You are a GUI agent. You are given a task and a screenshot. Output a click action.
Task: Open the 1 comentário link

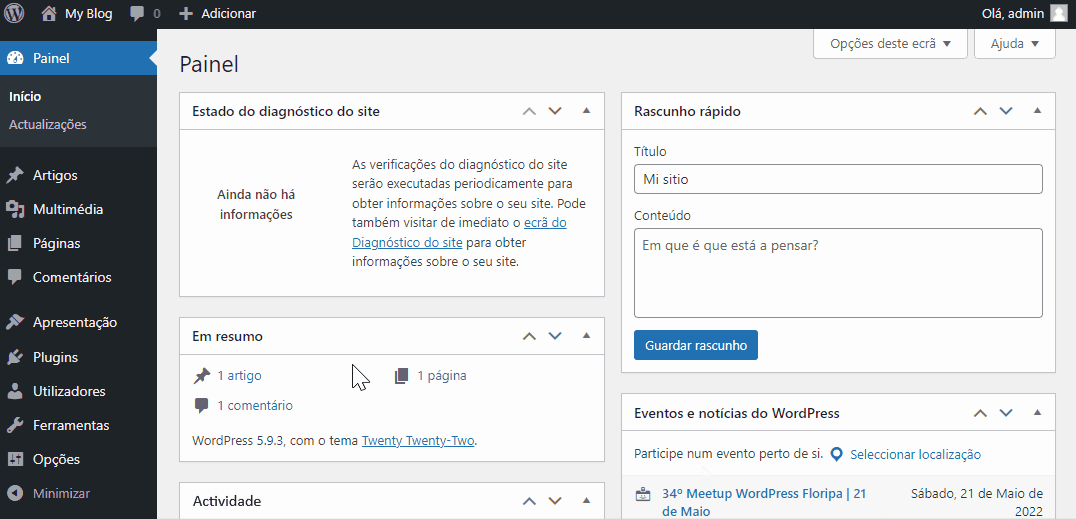pos(255,406)
